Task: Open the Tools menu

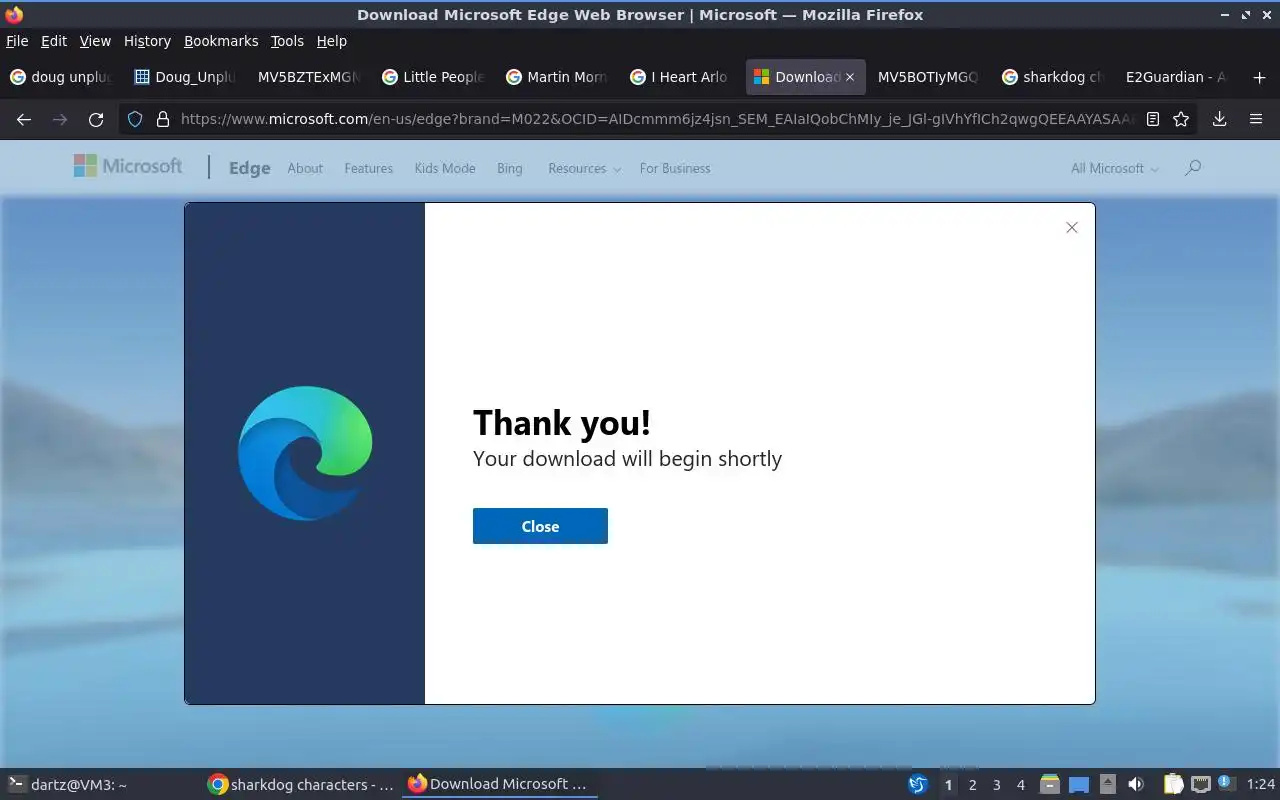Action: [x=287, y=41]
